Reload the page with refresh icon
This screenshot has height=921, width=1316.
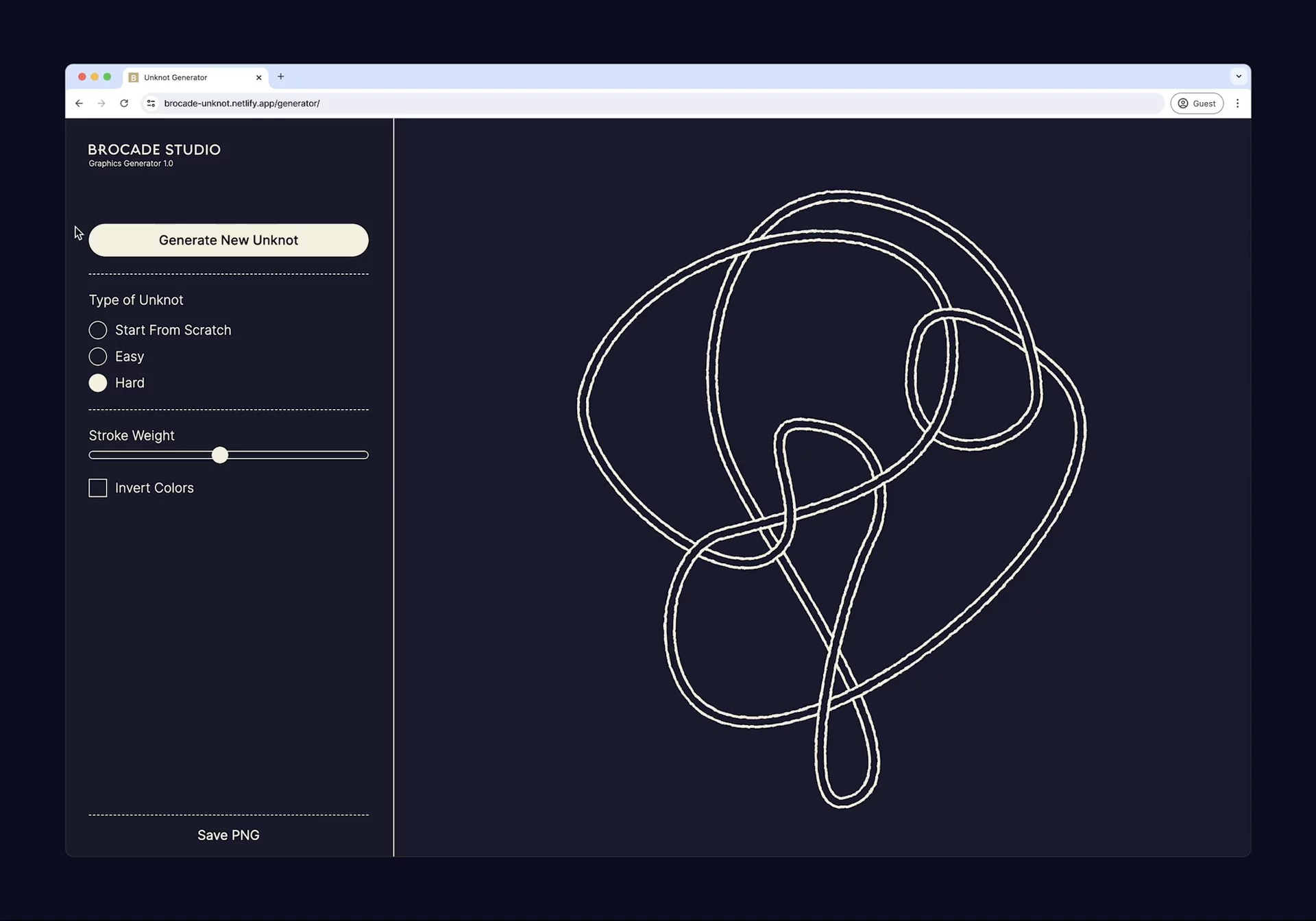(x=124, y=103)
